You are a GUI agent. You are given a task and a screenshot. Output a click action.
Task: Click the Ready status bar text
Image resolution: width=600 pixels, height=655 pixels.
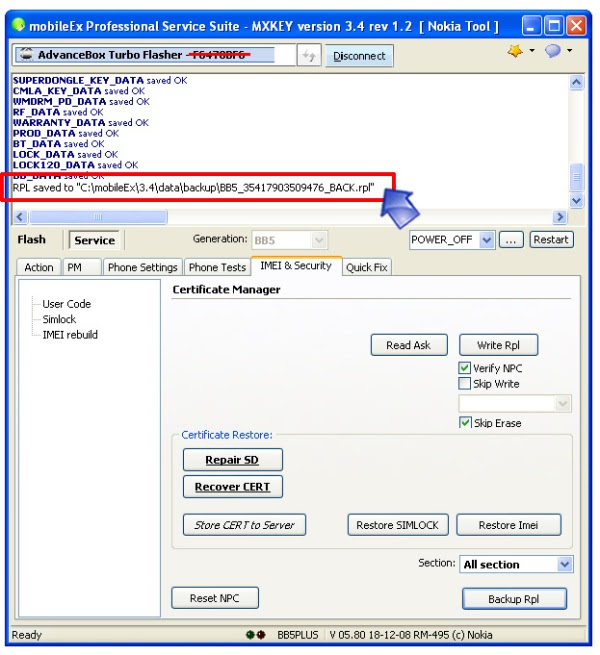27,635
